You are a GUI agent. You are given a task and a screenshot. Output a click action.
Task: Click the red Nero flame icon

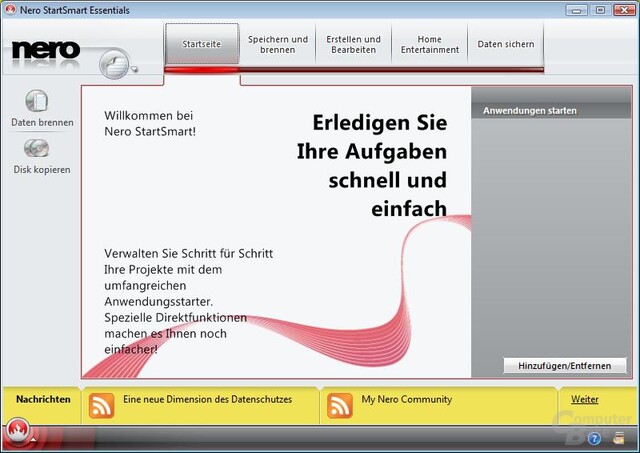click(x=17, y=429)
